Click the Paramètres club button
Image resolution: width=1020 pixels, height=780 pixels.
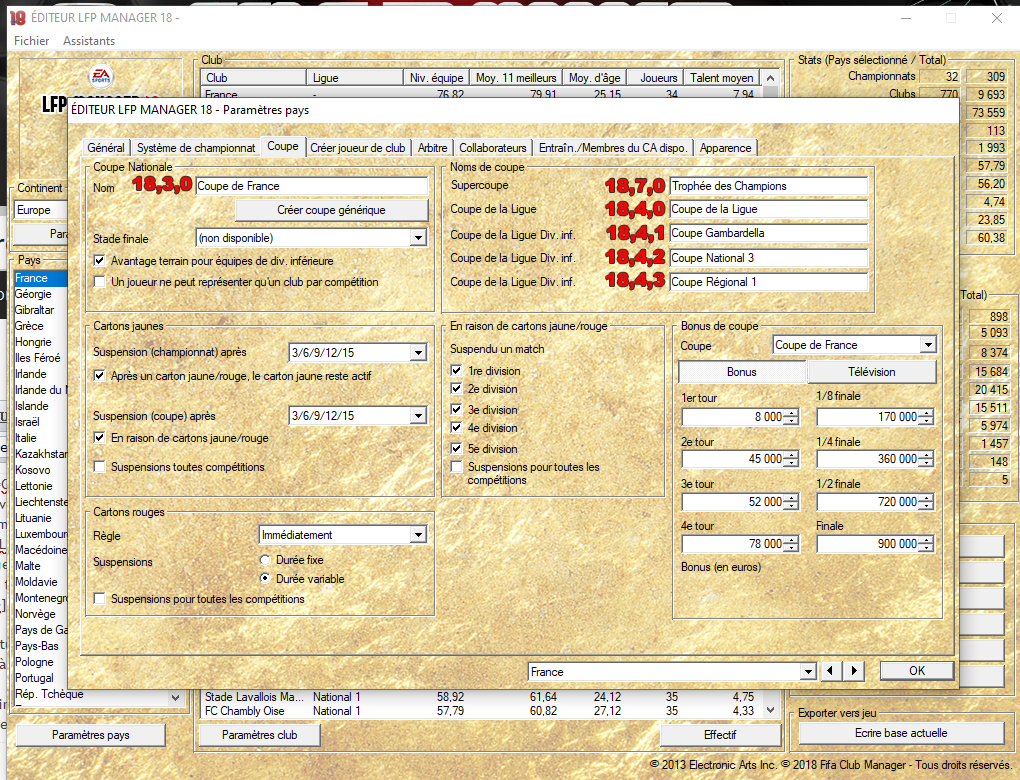[260, 735]
